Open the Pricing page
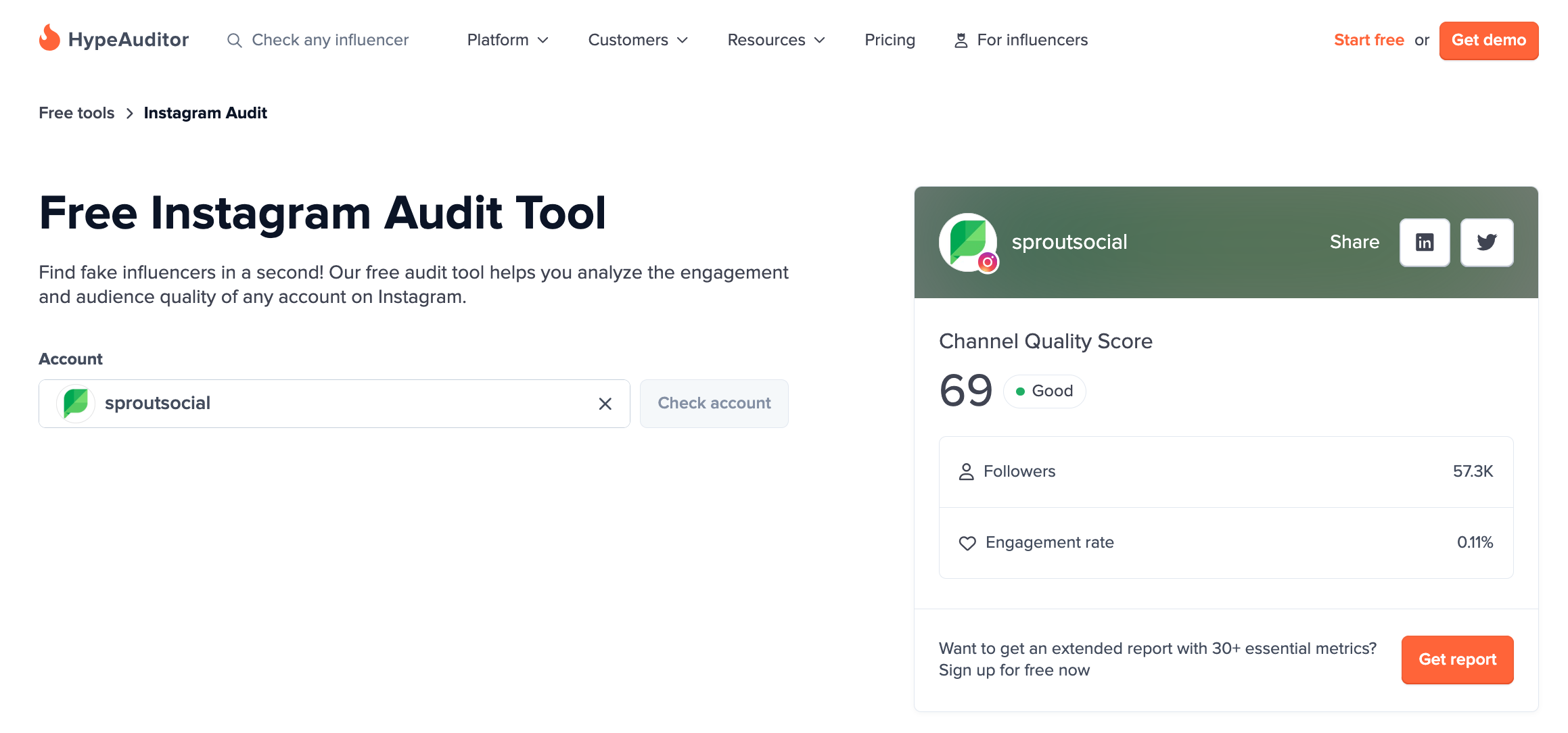Screen dimensions: 1568x733 click(890, 40)
